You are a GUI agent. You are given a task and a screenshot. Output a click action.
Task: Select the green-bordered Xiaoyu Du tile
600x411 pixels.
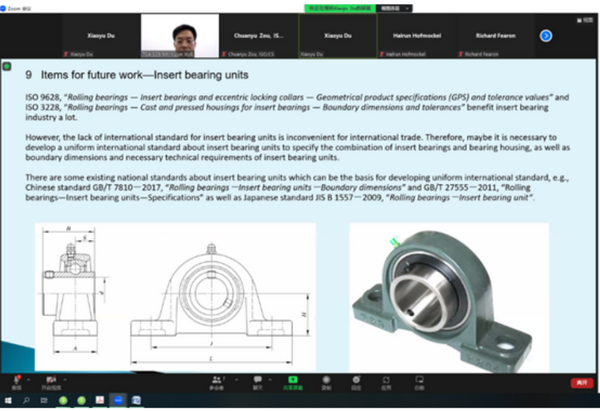pyautogui.click(x=338, y=36)
